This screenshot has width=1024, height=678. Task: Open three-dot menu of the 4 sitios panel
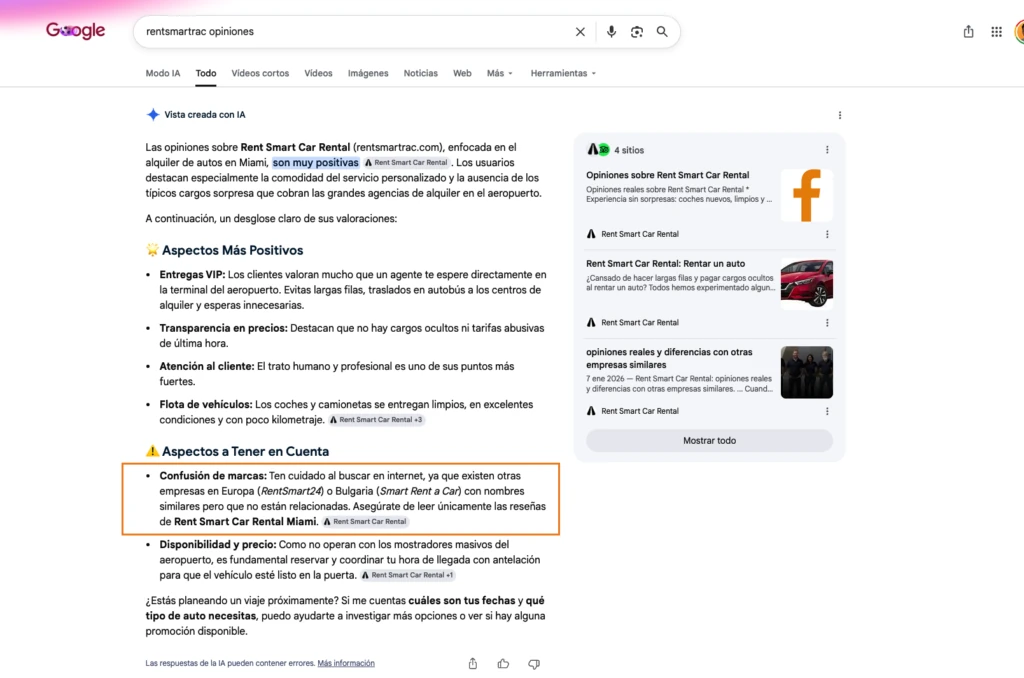point(827,150)
